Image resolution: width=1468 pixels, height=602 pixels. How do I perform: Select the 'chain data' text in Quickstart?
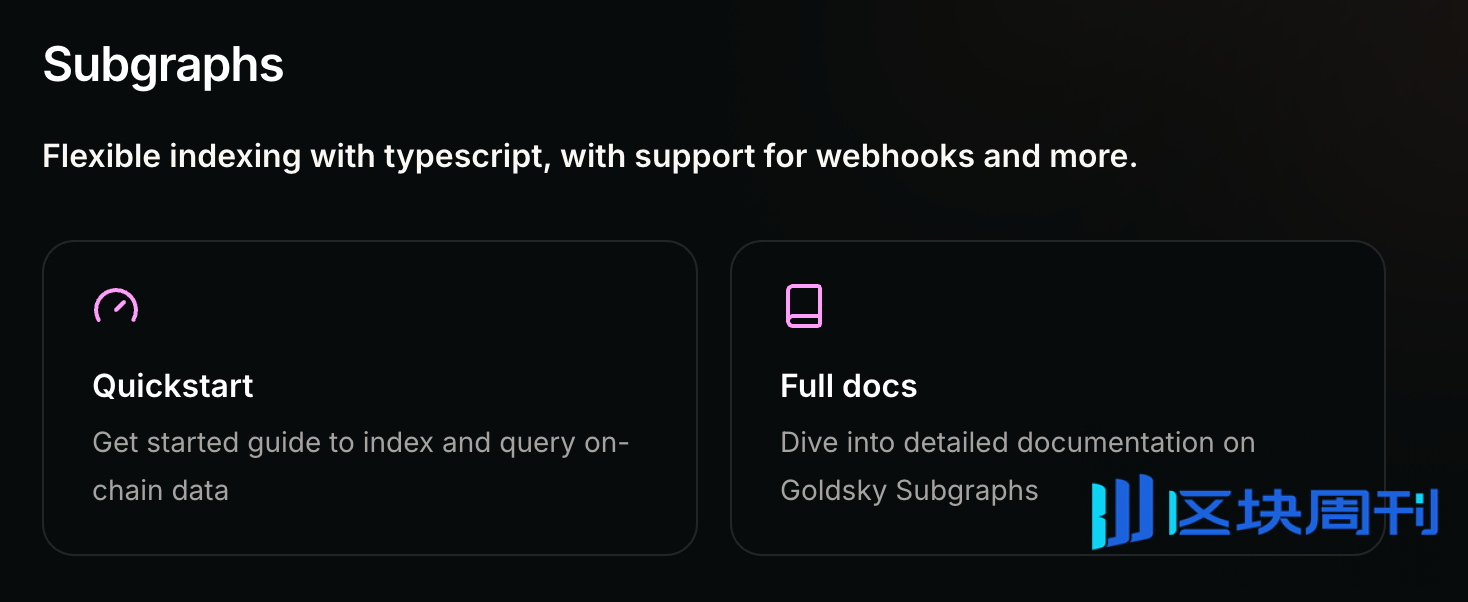tap(160, 490)
